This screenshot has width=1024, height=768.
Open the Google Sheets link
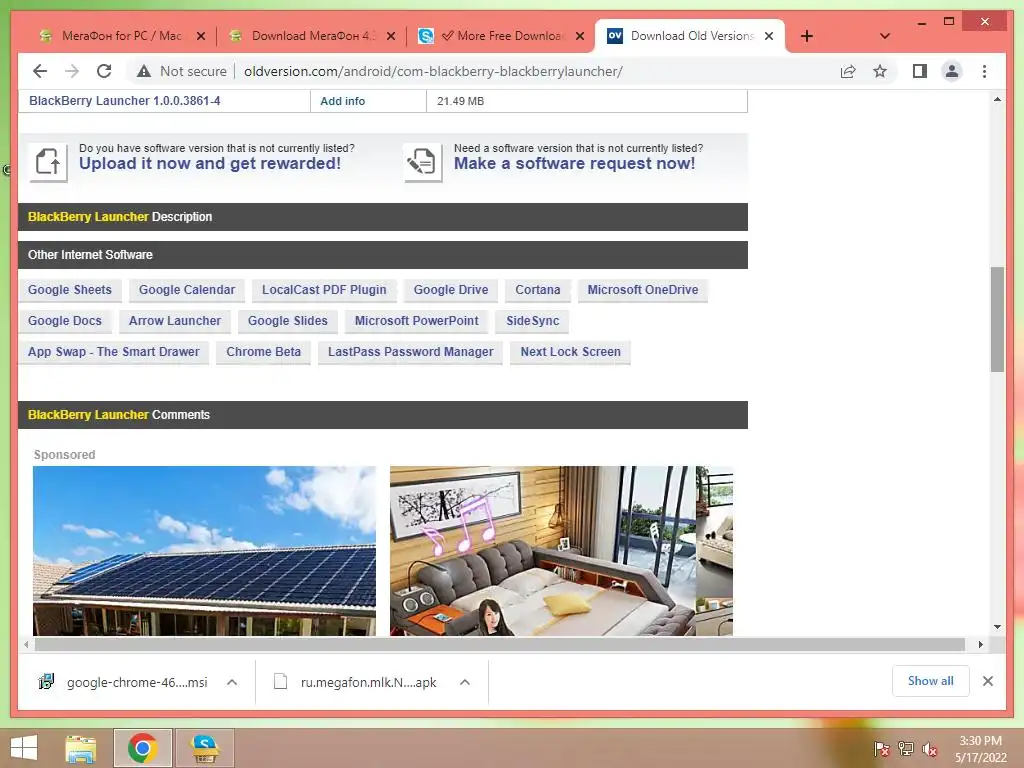pyautogui.click(x=70, y=290)
